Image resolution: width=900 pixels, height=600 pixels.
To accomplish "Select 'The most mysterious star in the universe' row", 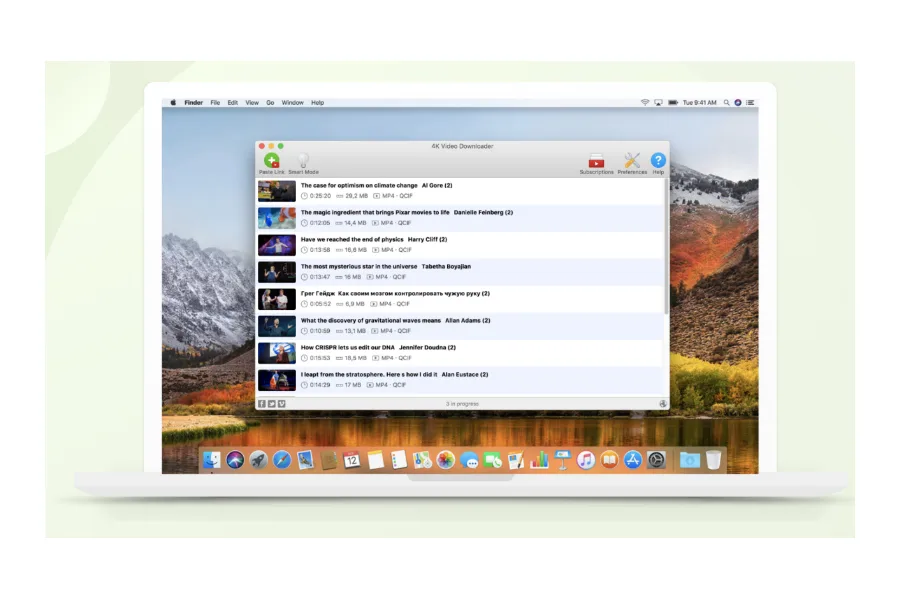I will (x=460, y=272).
